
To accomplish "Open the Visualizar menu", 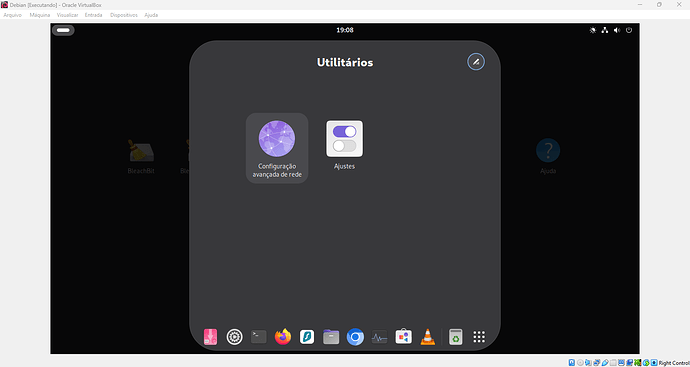I will [67, 15].
